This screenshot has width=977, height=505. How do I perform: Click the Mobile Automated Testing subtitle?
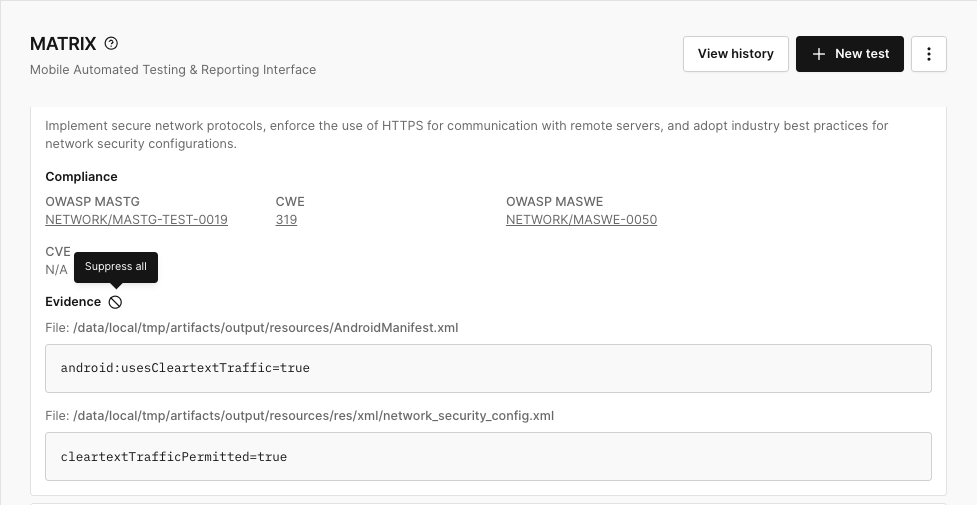click(x=173, y=70)
